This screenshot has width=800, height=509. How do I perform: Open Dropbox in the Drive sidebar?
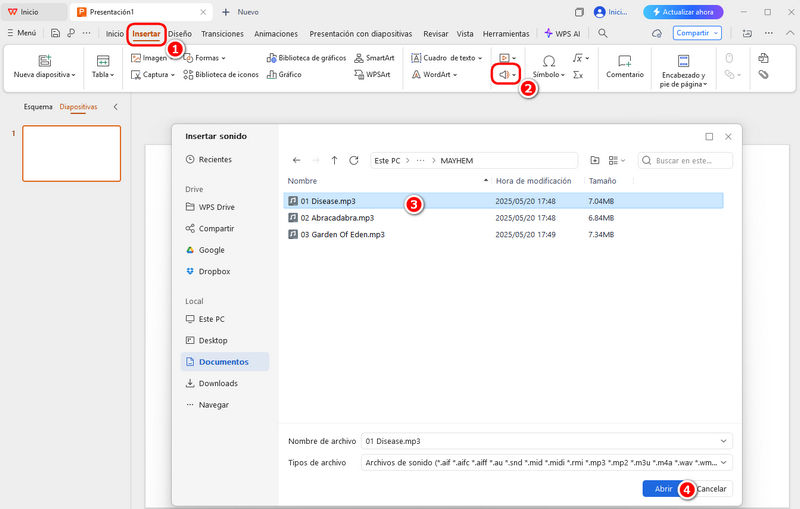pos(213,271)
